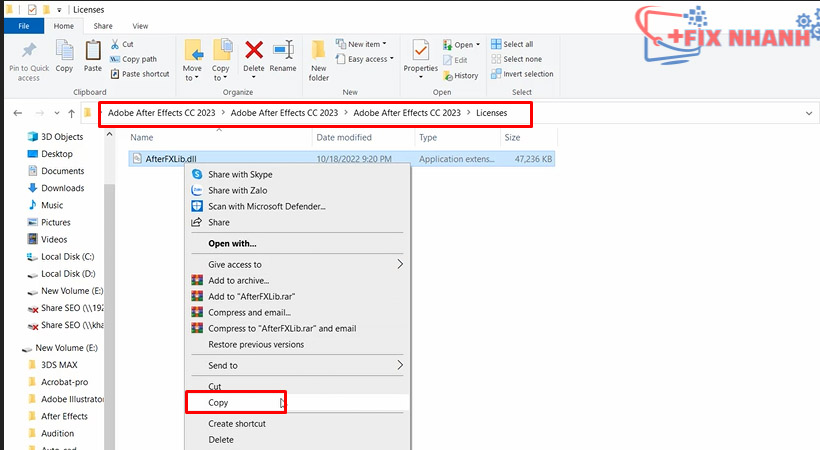The width and height of the screenshot is (820, 450).
Task: Switch to the View ribbon tab
Action: [140, 26]
